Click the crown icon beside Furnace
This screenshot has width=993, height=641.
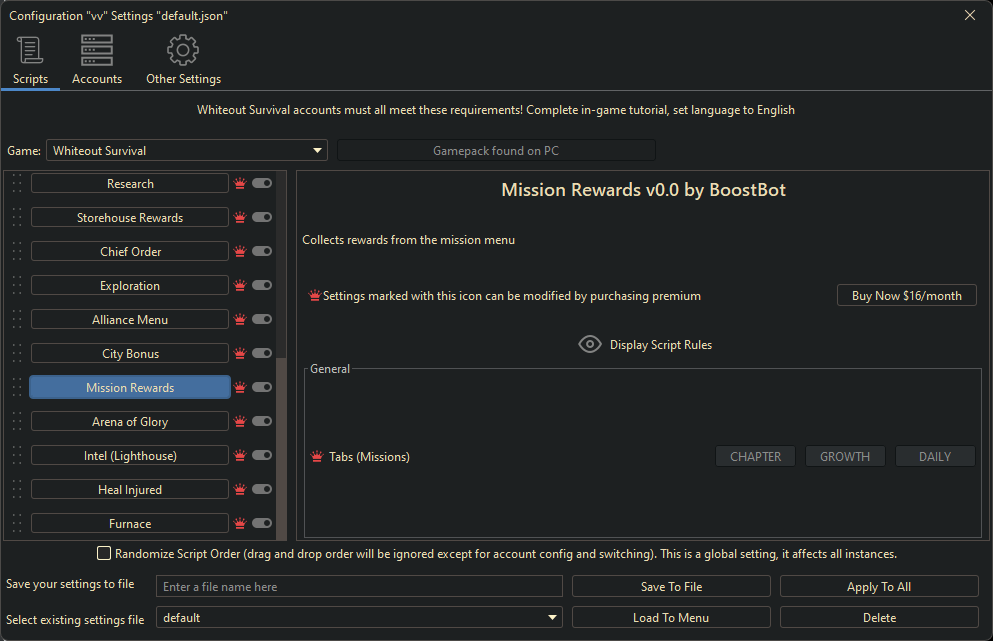click(x=240, y=523)
